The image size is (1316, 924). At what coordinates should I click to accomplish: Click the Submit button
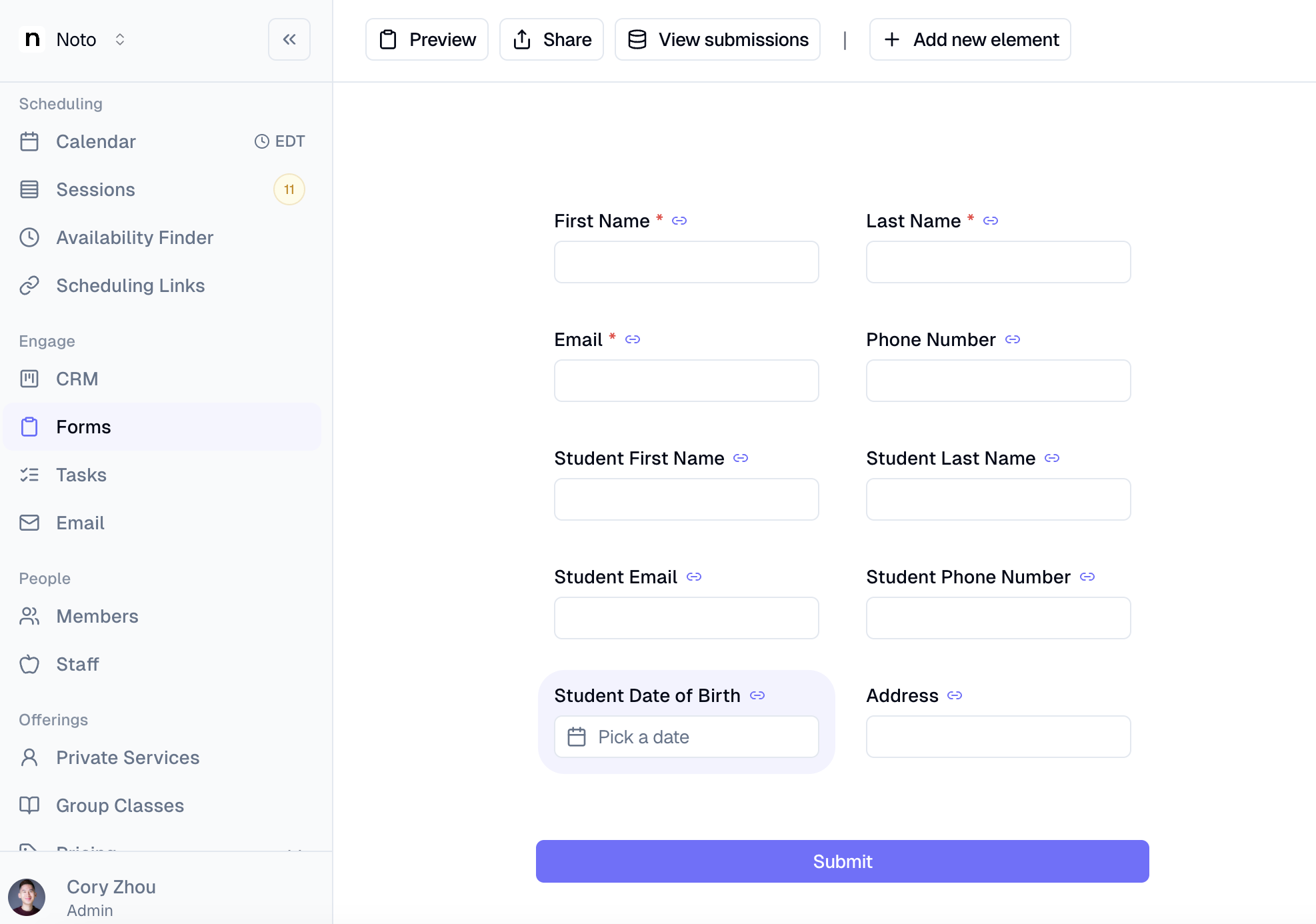pos(843,861)
